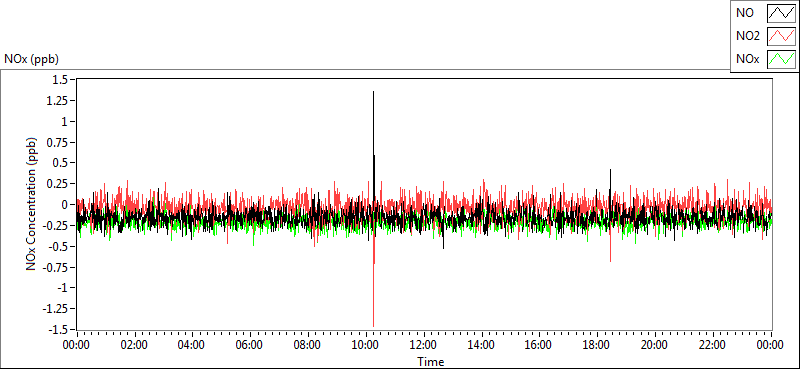The height and width of the screenshot is (369, 800).
Task: Select the 1.5 y-axis maximum value
Action: [x=60, y=80]
